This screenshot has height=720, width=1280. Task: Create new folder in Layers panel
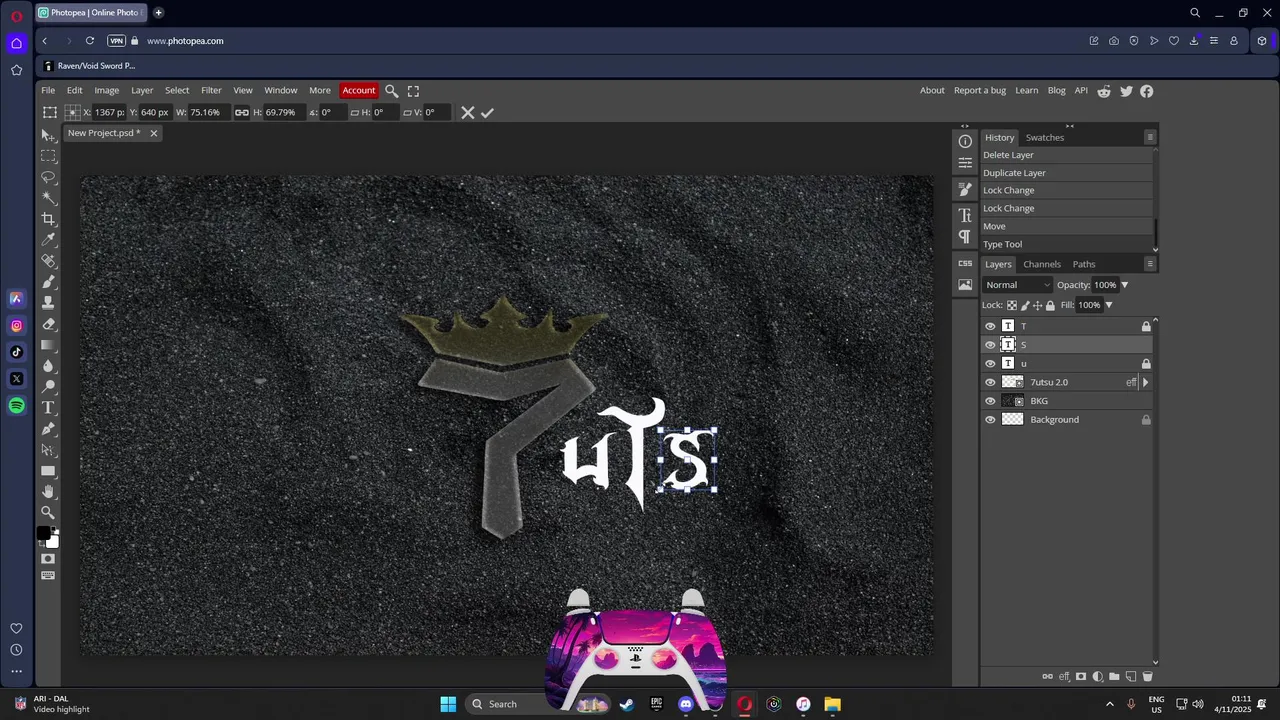(1114, 677)
